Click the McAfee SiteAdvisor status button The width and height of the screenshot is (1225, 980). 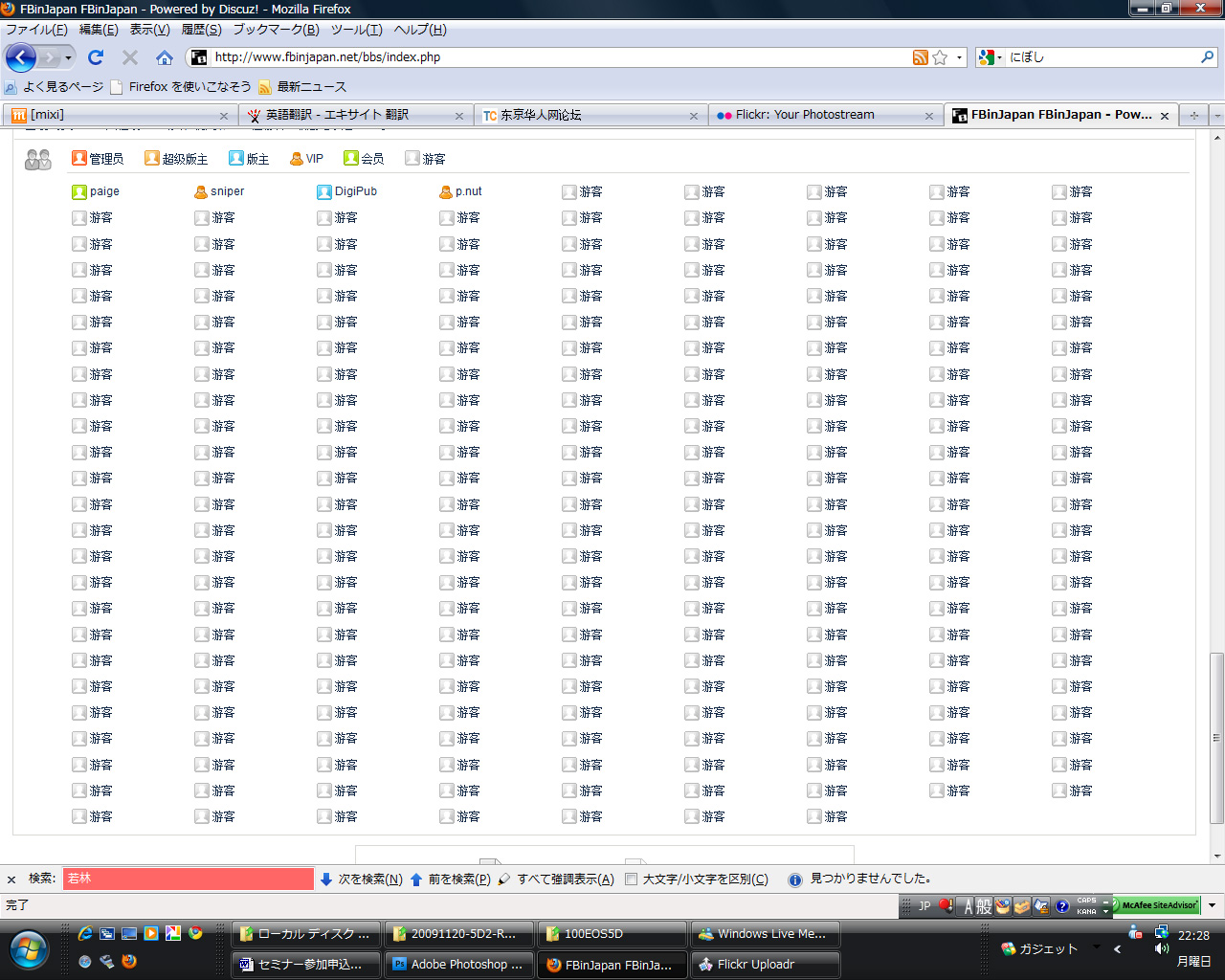click(x=1154, y=904)
